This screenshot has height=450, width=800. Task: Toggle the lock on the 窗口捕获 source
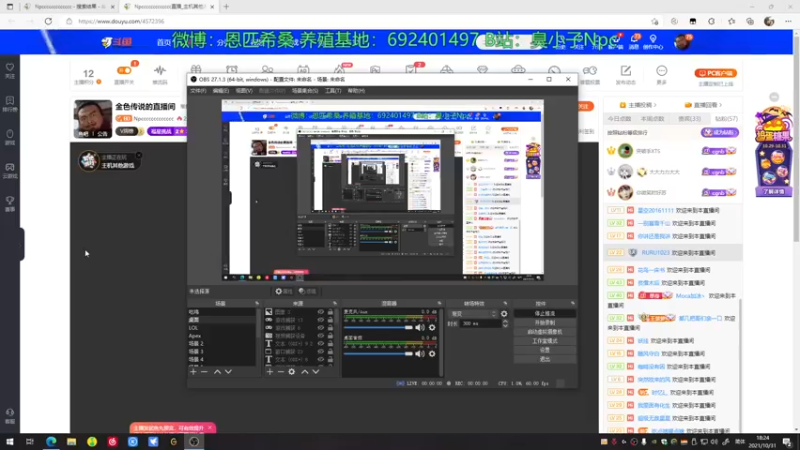[330, 352]
